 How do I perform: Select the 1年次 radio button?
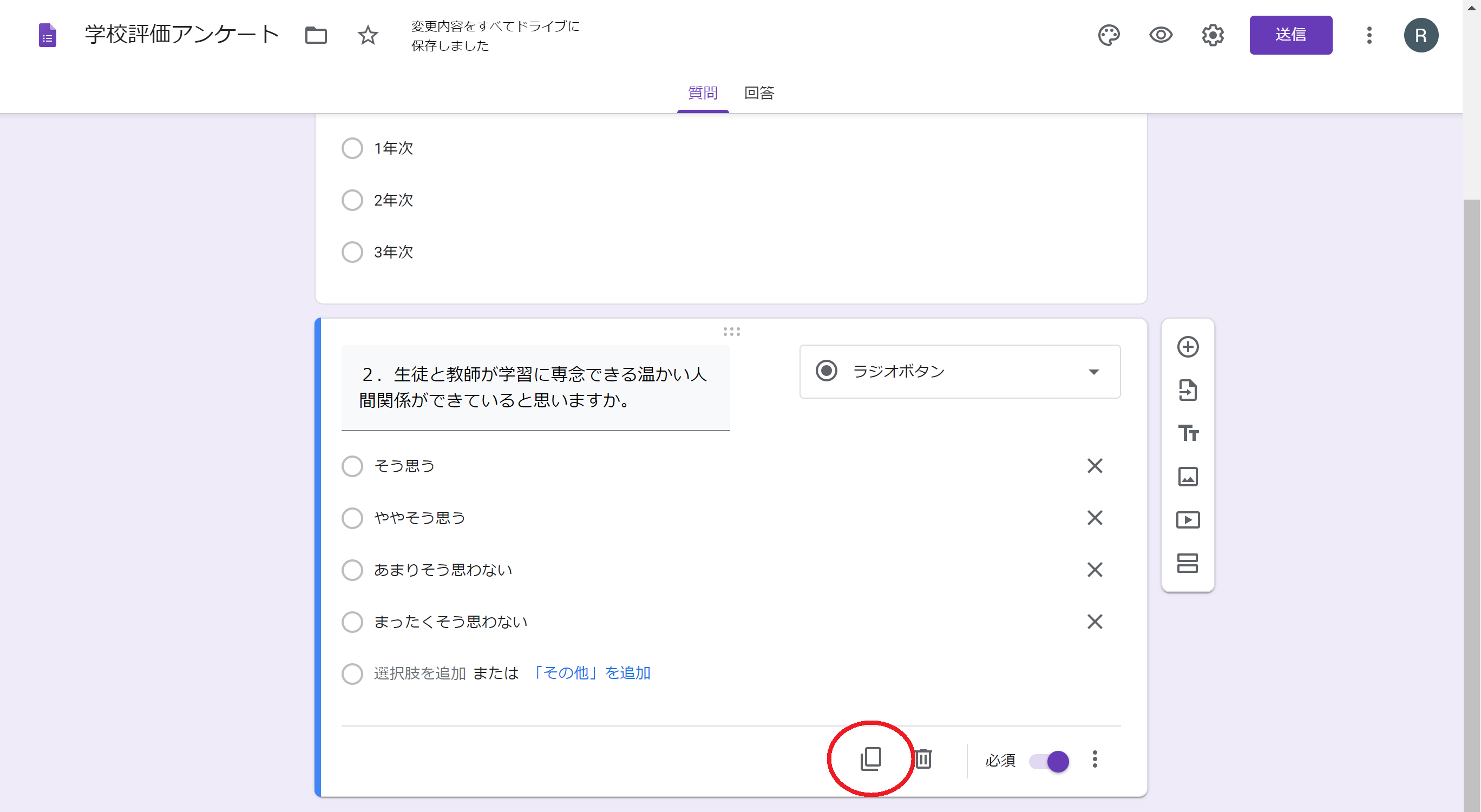[x=352, y=148]
